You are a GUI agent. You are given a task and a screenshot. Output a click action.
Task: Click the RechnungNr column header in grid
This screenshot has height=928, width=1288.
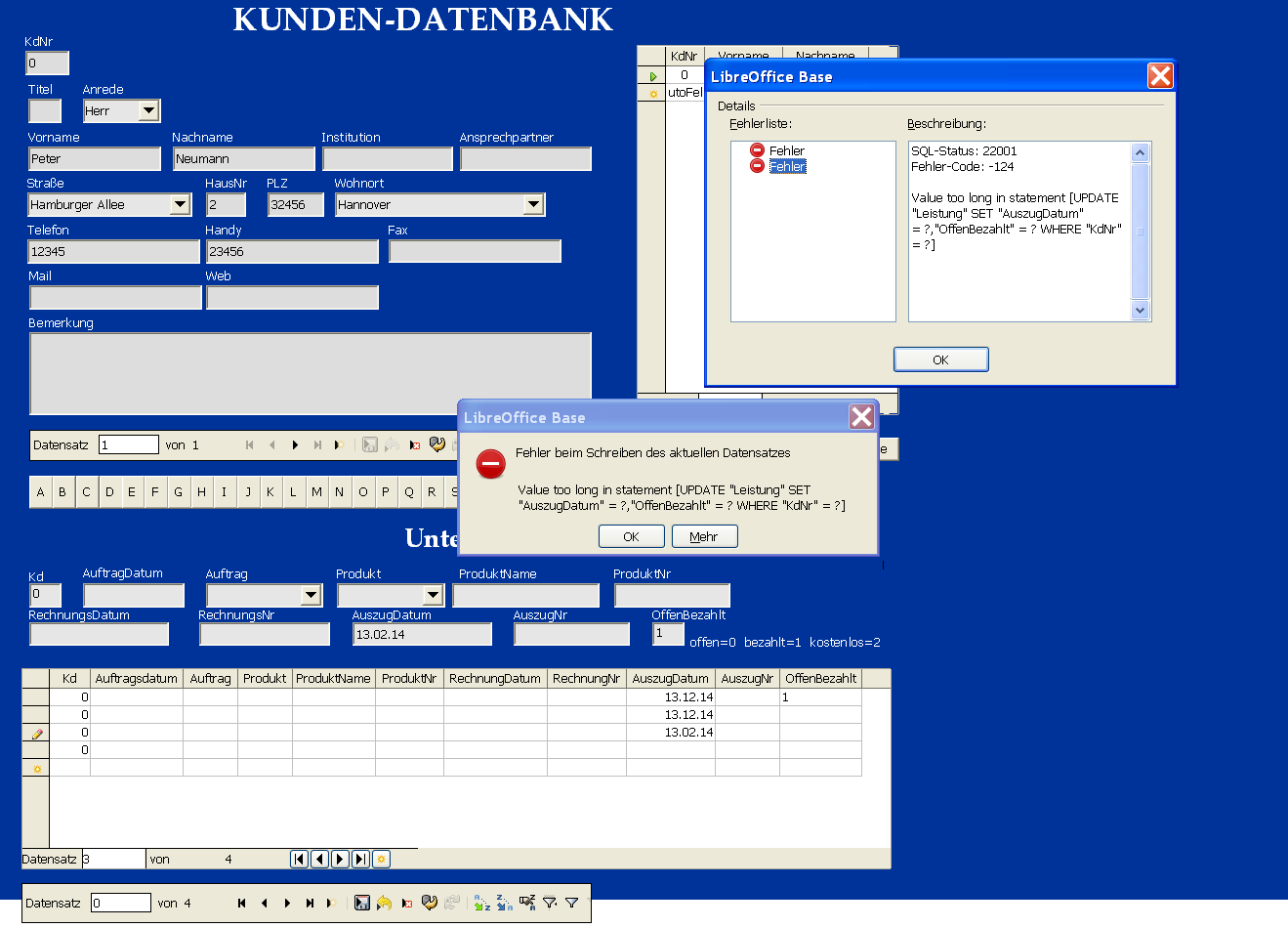(x=587, y=679)
